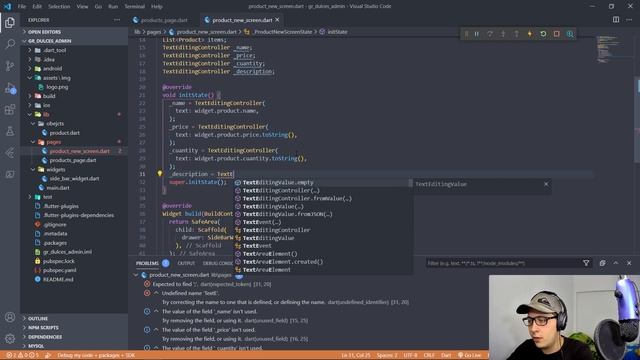Open side_bar_widget.dart file

point(74,179)
